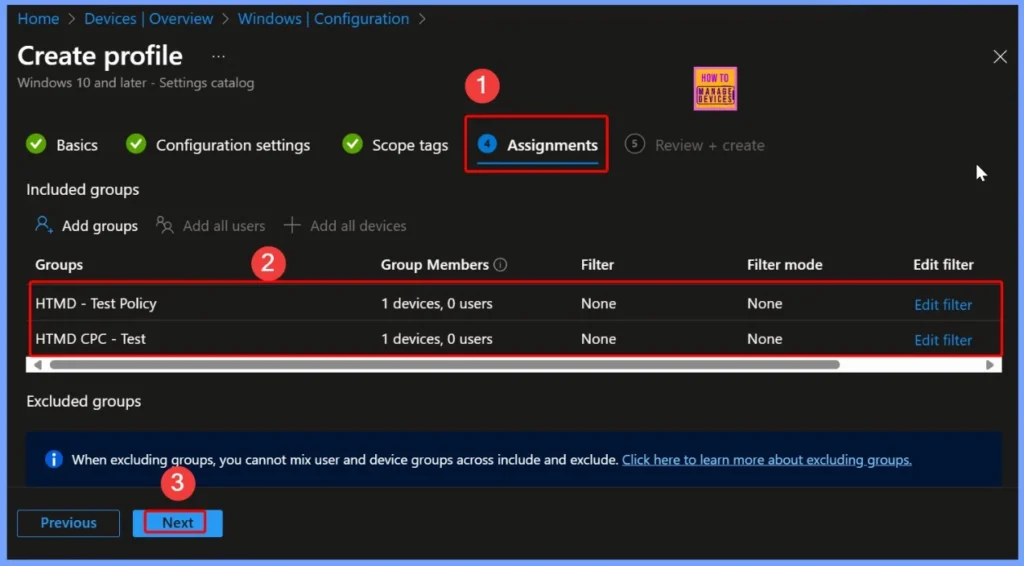The image size is (1024, 566).
Task: Click the HTMD How To Manage Devices logo
Action: [x=714, y=88]
